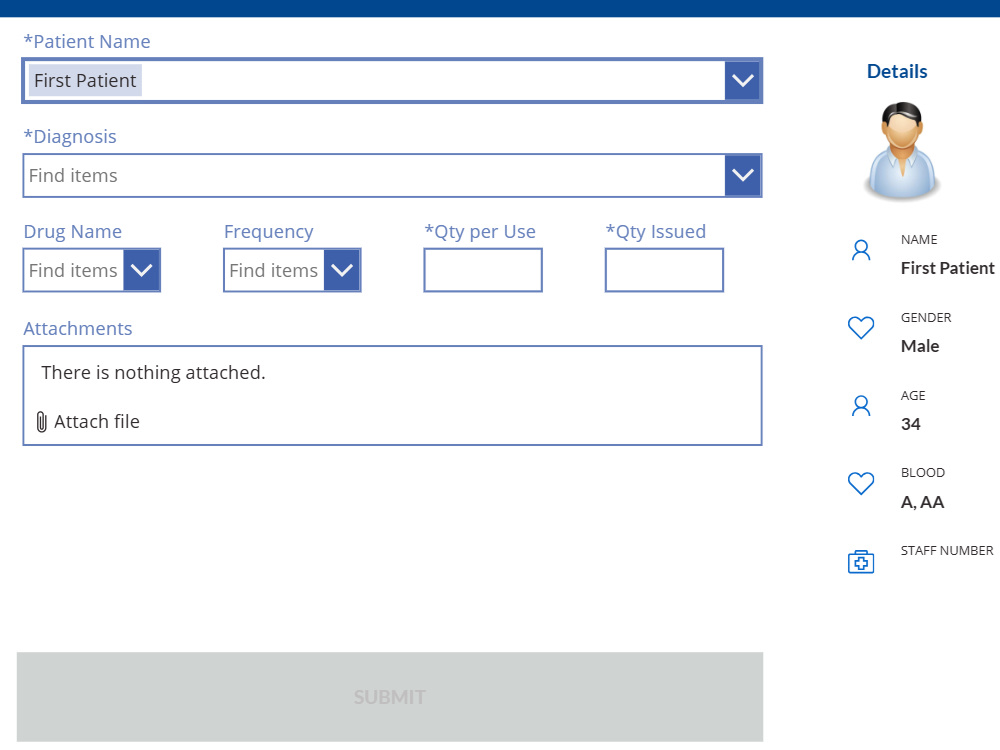Screen dimensions: 1000x750
Task: Expand the Frequency dropdown chevron
Action: pyautogui.click(x=342, y=270)
